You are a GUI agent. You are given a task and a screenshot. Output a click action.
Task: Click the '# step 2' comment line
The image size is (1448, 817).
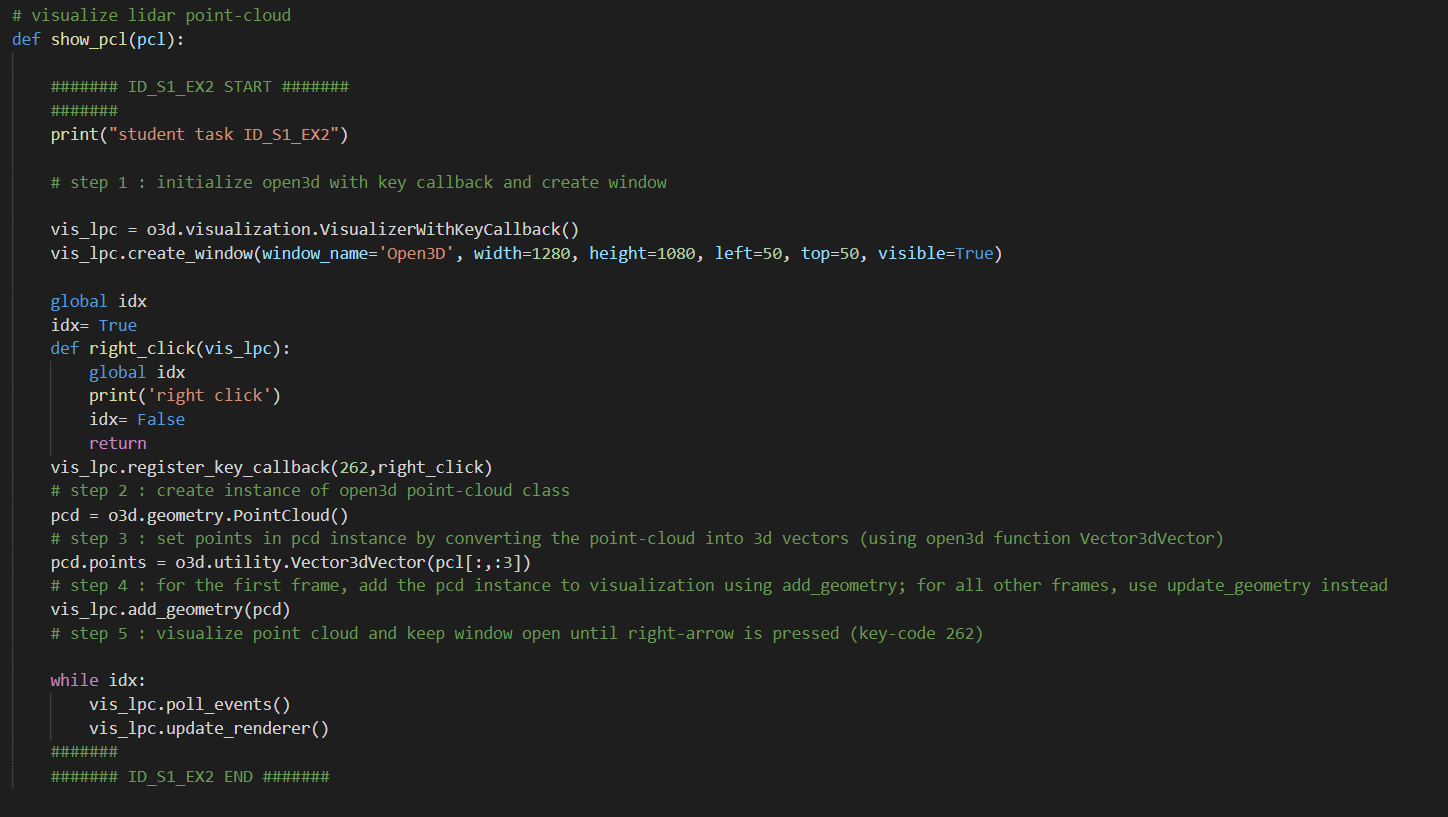310,491
